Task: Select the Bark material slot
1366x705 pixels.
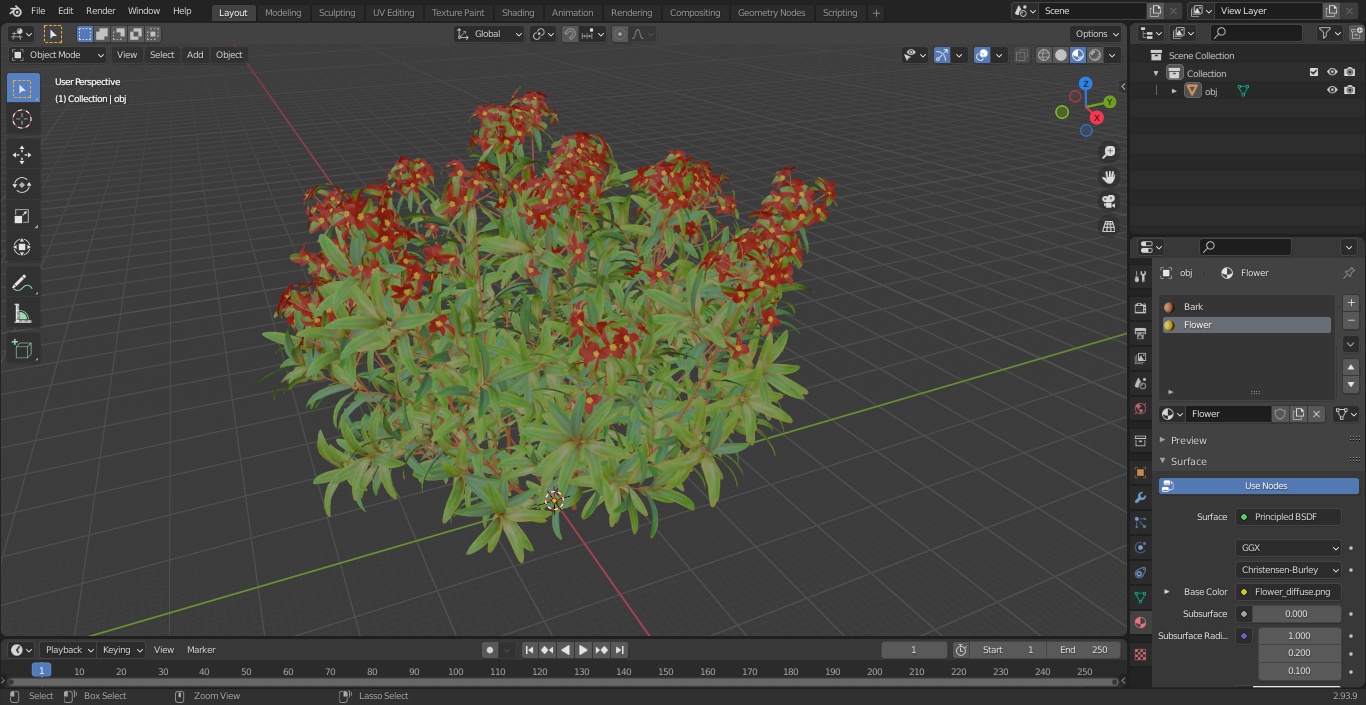Action: pos(1248,307)
